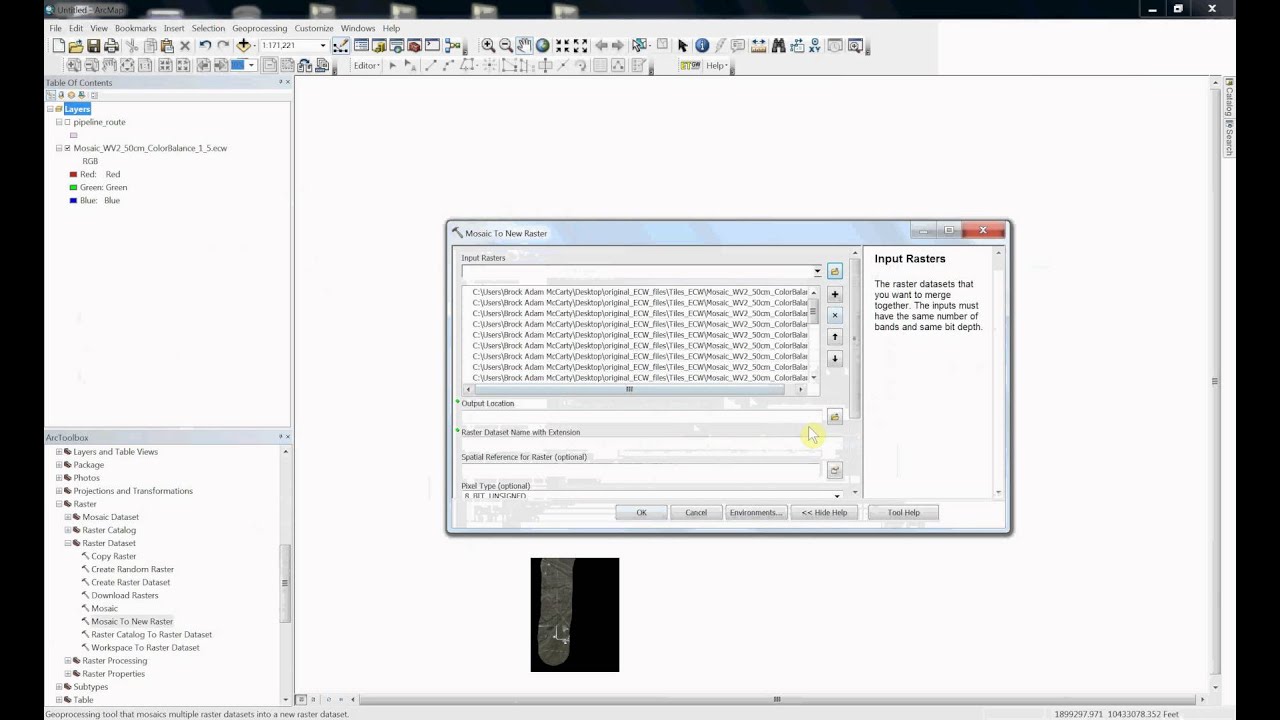
Task: Expand the Raster Properties toolset
Action: (x=68, y=674)
